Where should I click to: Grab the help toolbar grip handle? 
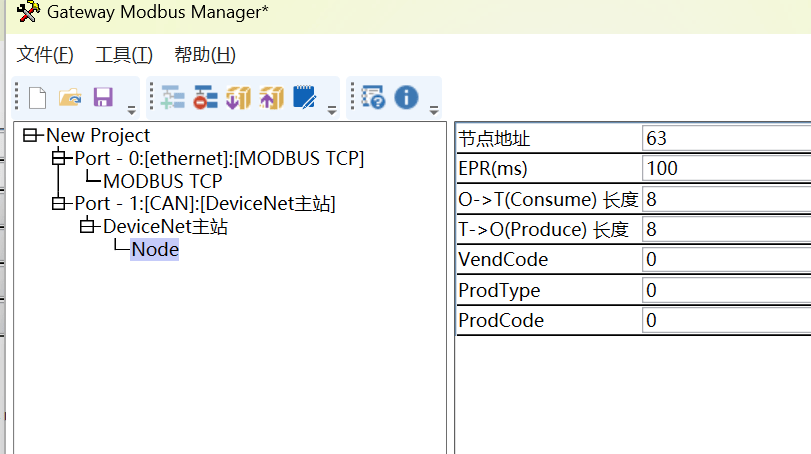coord(352,96)
